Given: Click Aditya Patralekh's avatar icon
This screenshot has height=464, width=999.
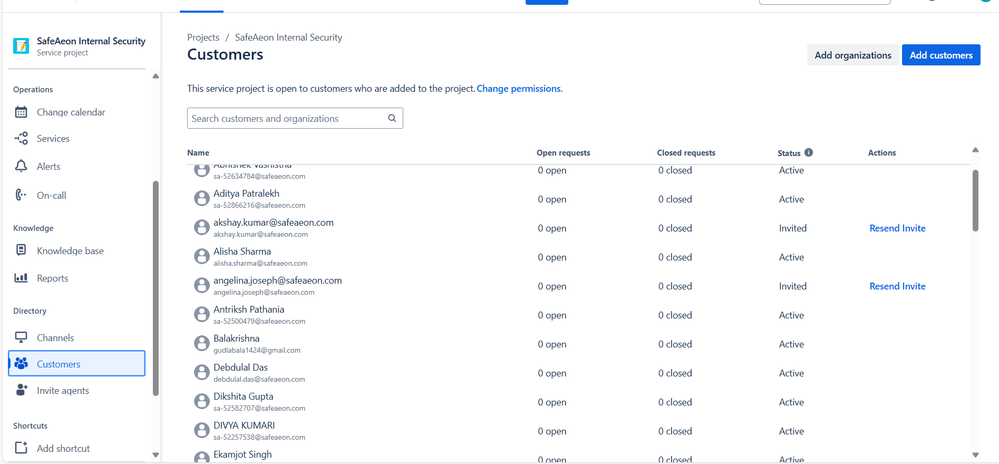Looking at the screenshot, I should click(x=202, y=198).
